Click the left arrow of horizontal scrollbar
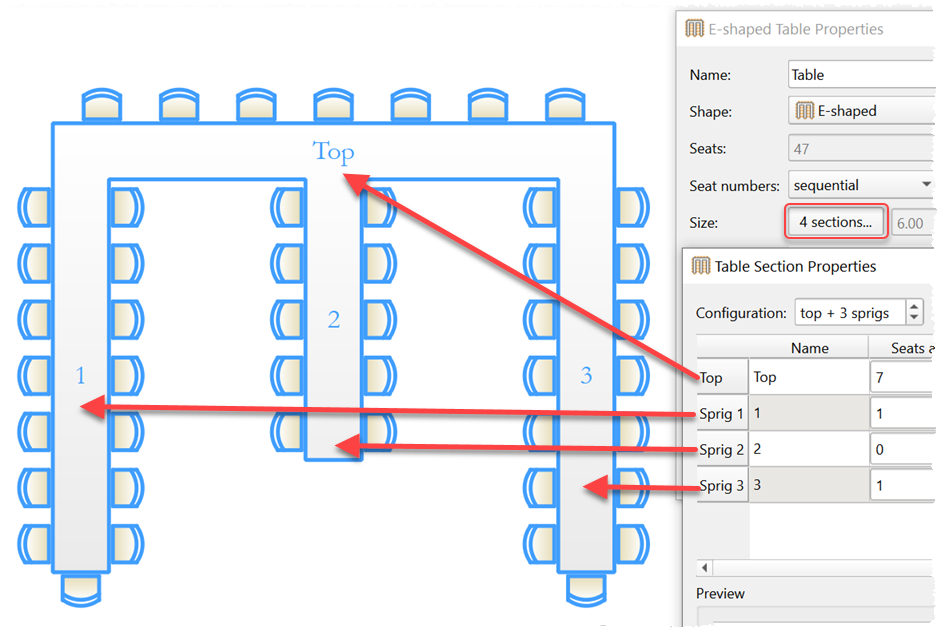The height and width of the screenshot is (632, 937). coord(705,568)
